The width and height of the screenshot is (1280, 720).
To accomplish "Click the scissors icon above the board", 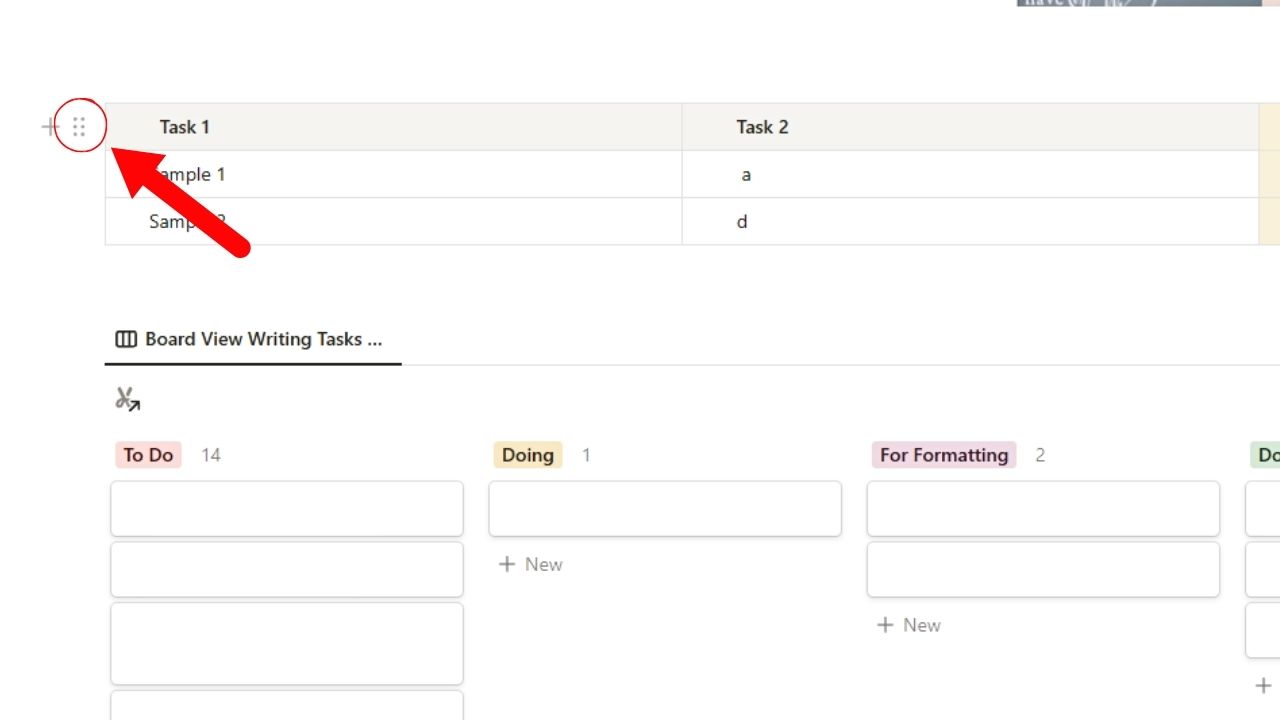I will coord(127,398).
